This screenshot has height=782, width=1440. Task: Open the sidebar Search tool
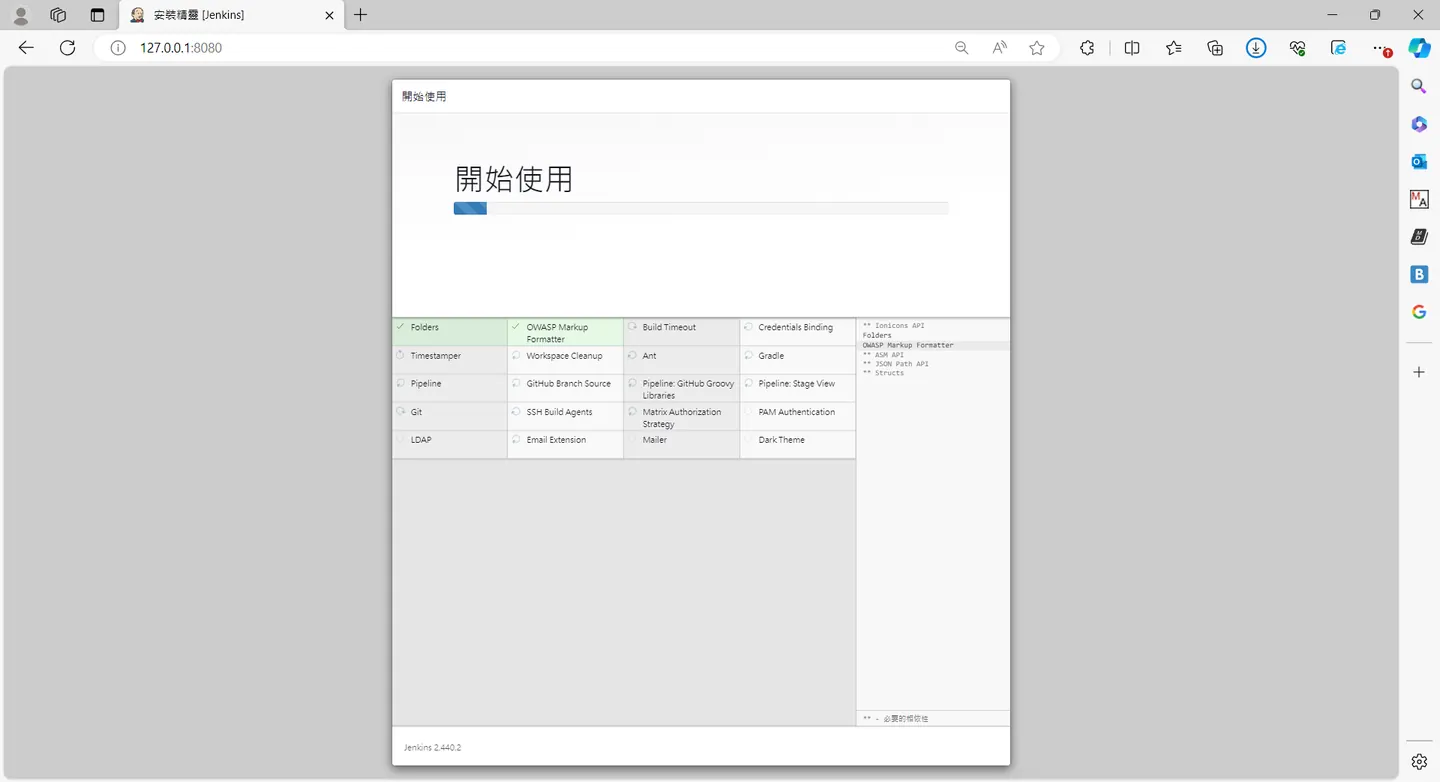1419,86
